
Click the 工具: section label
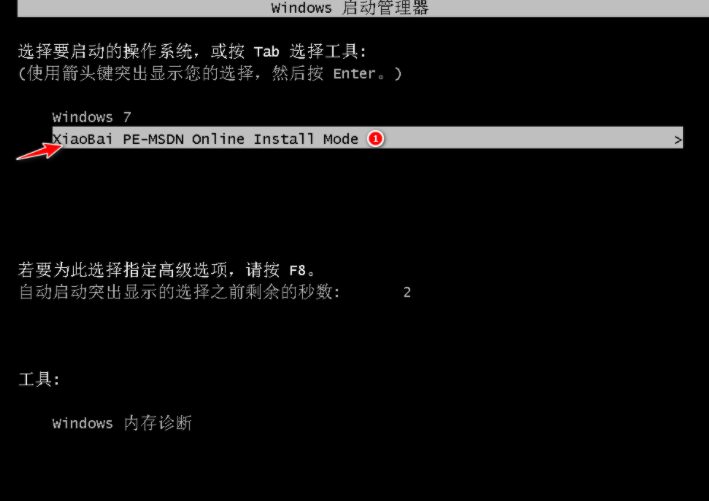pyautogui.click(x=39, y=379)
